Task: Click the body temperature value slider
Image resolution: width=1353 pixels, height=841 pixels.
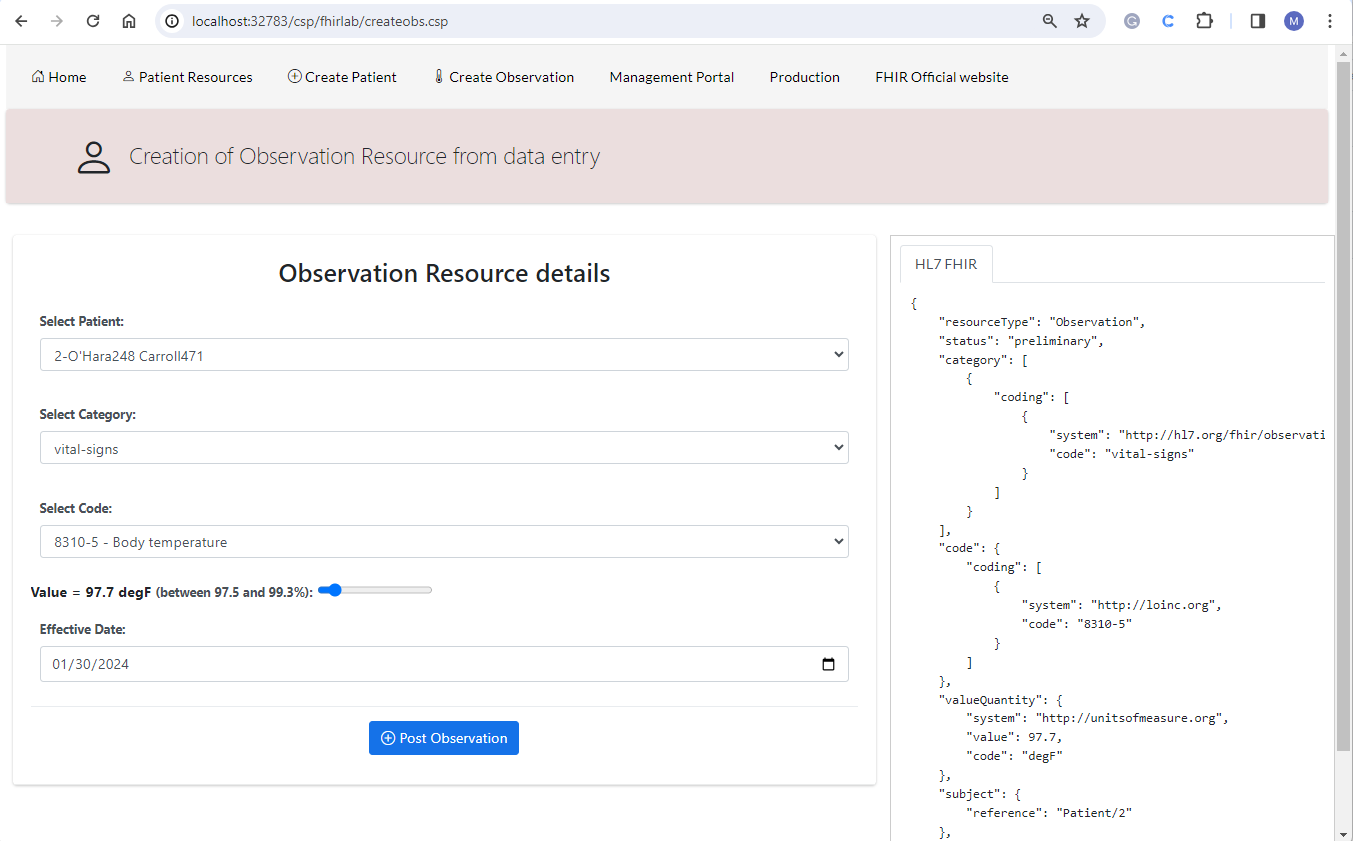Action: (375, 591)
